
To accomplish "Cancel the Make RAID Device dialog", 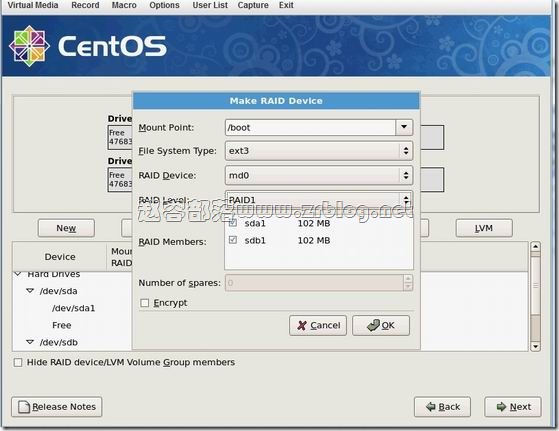I will pyautogui.click(x=318, y=325).
